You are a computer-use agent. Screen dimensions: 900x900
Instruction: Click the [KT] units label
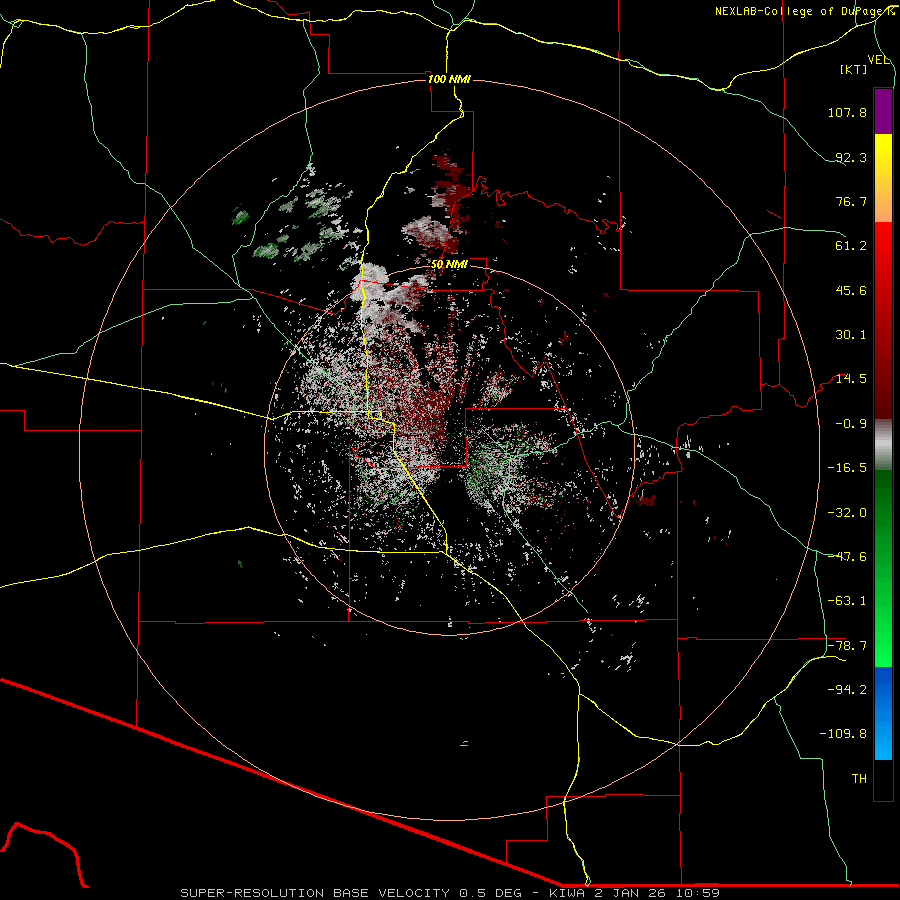(x=854, y=69)
